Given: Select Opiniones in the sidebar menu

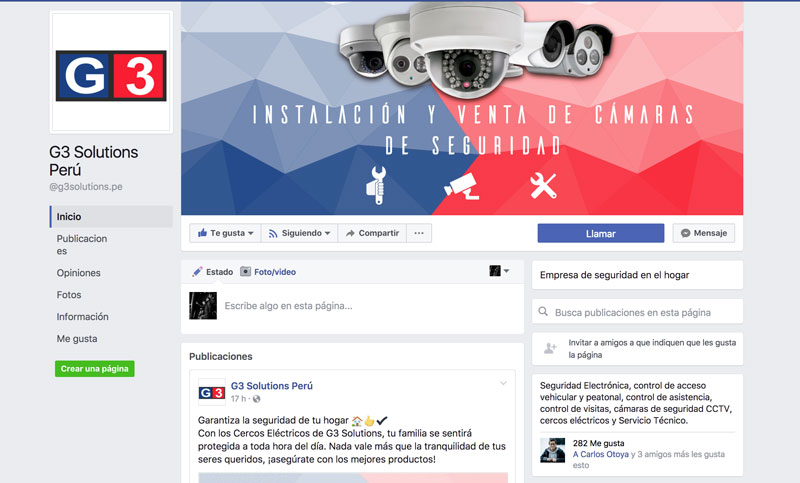Looking at the screenshot, I should pos(79,273).
